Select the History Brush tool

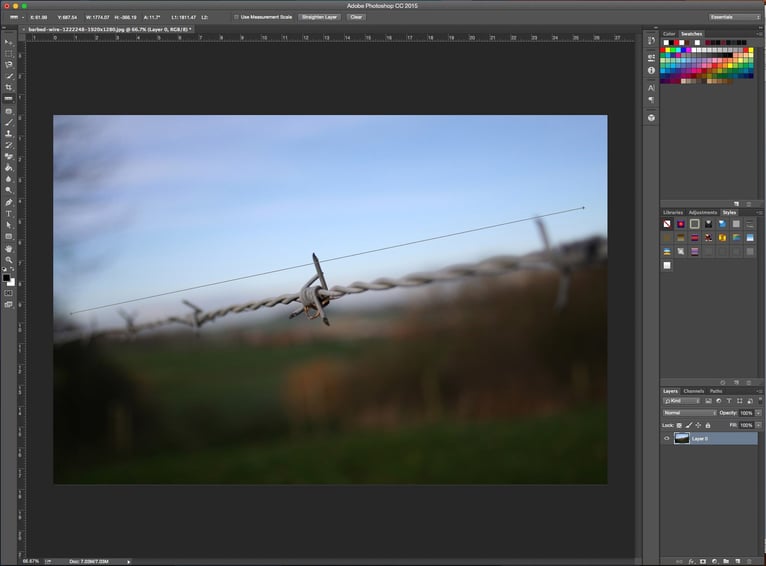point(8,145)
